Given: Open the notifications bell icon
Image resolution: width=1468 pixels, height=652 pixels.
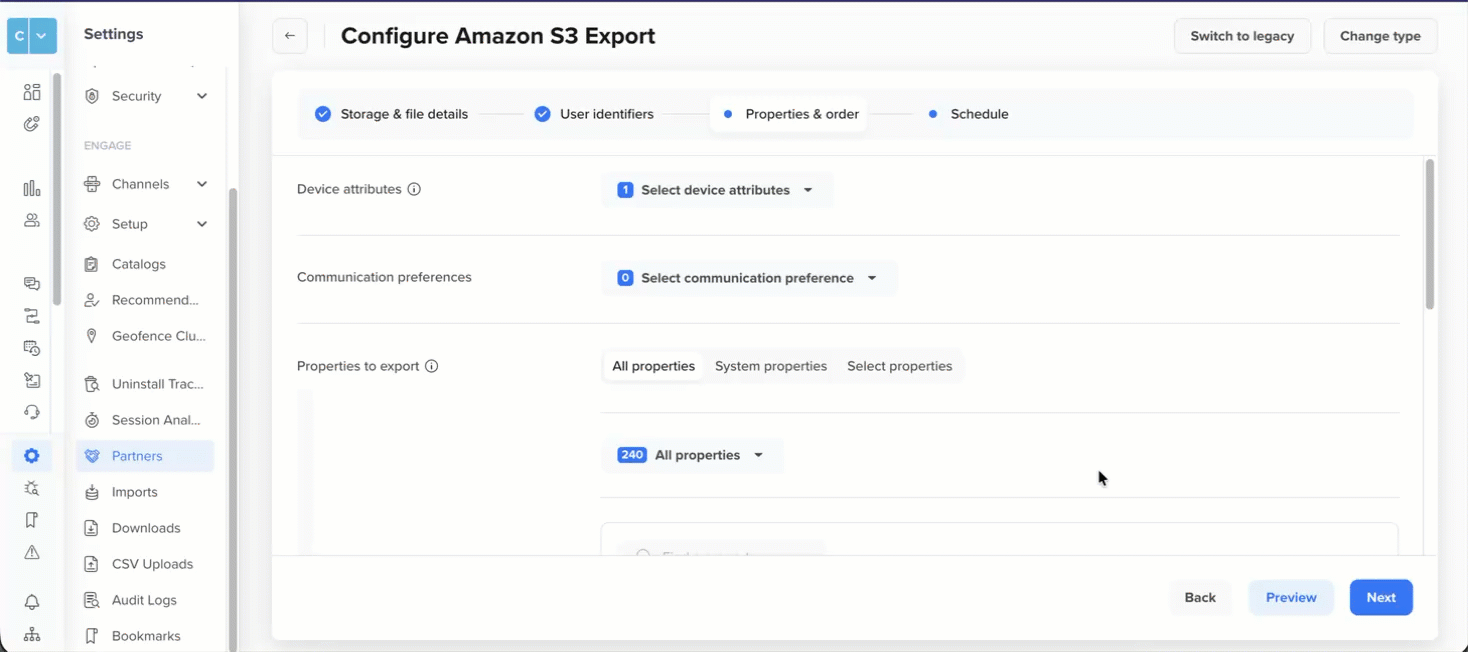Looking at the screenshot, I should (x=31, y=602).
